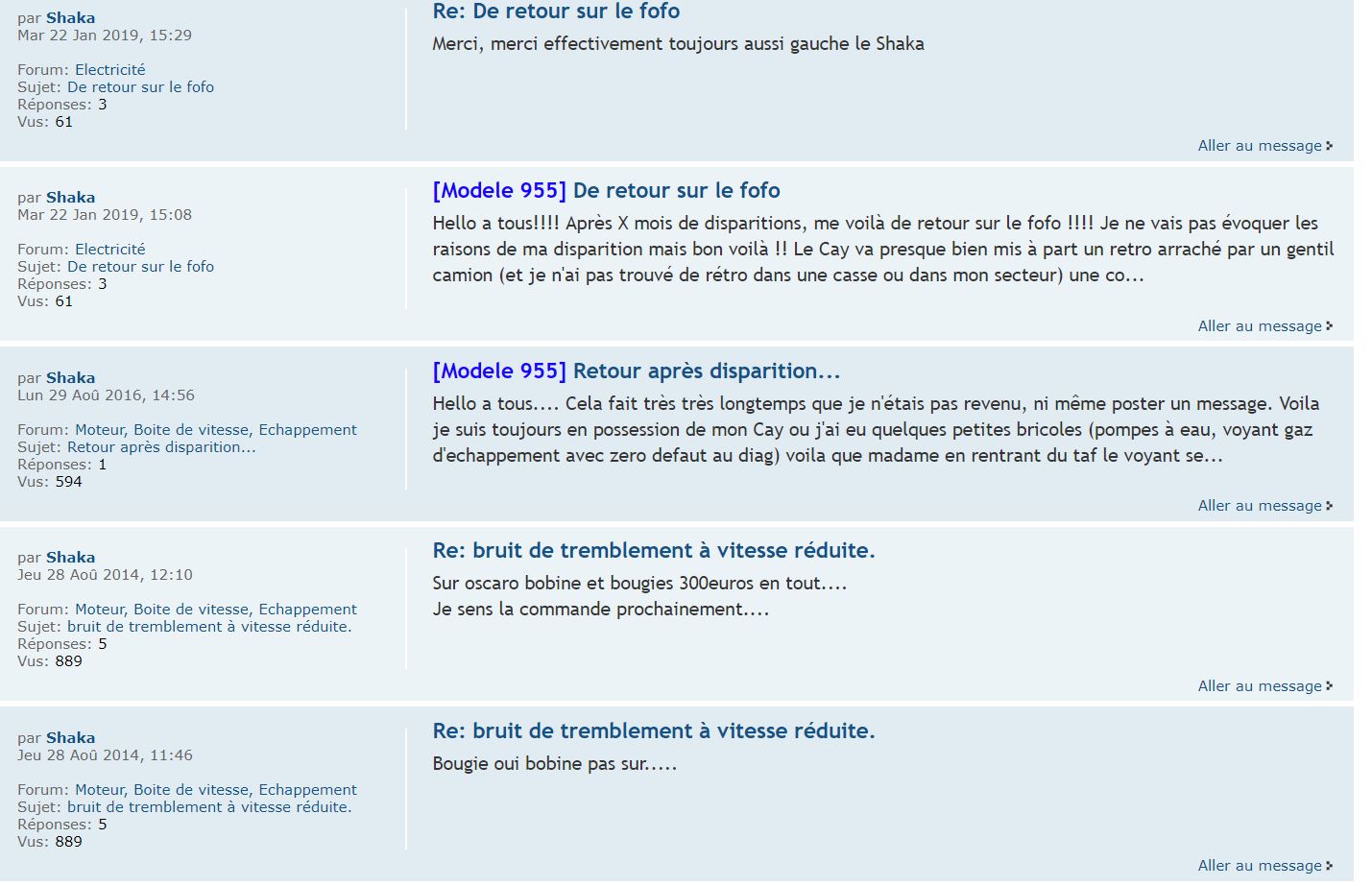Click the date "Lun 29 Aoû 2016, 14:56"
This screenshot has height=886, width=1372.
pos(106,395)
